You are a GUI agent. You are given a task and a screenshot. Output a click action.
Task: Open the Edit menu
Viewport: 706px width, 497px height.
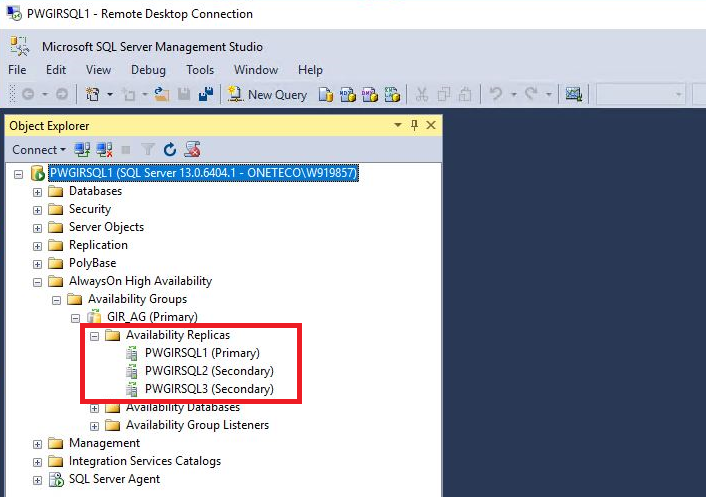(x=56, y=70)
